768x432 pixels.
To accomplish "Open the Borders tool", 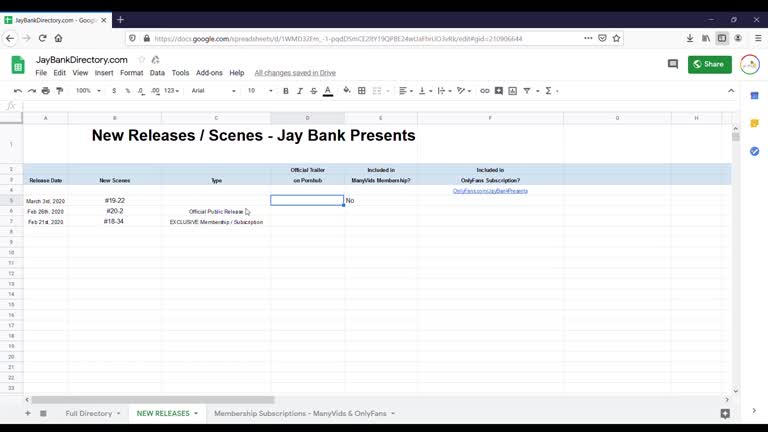I will tap(361, 91).
